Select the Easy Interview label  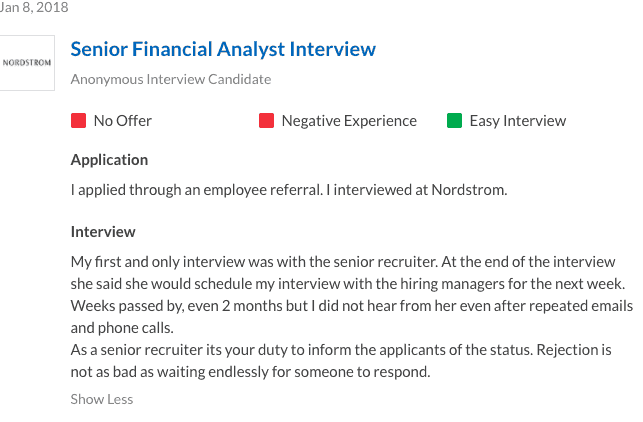click(x=518, y=121)
